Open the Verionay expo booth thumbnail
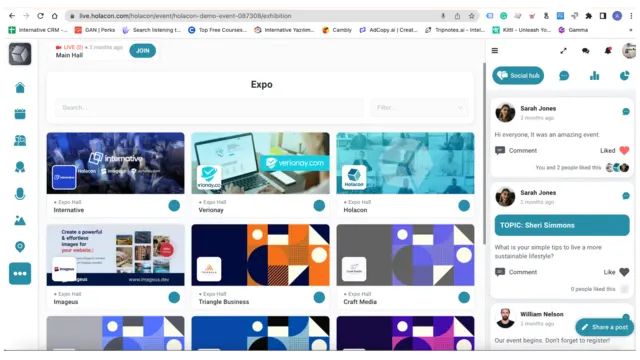 [x=260, y=163]
